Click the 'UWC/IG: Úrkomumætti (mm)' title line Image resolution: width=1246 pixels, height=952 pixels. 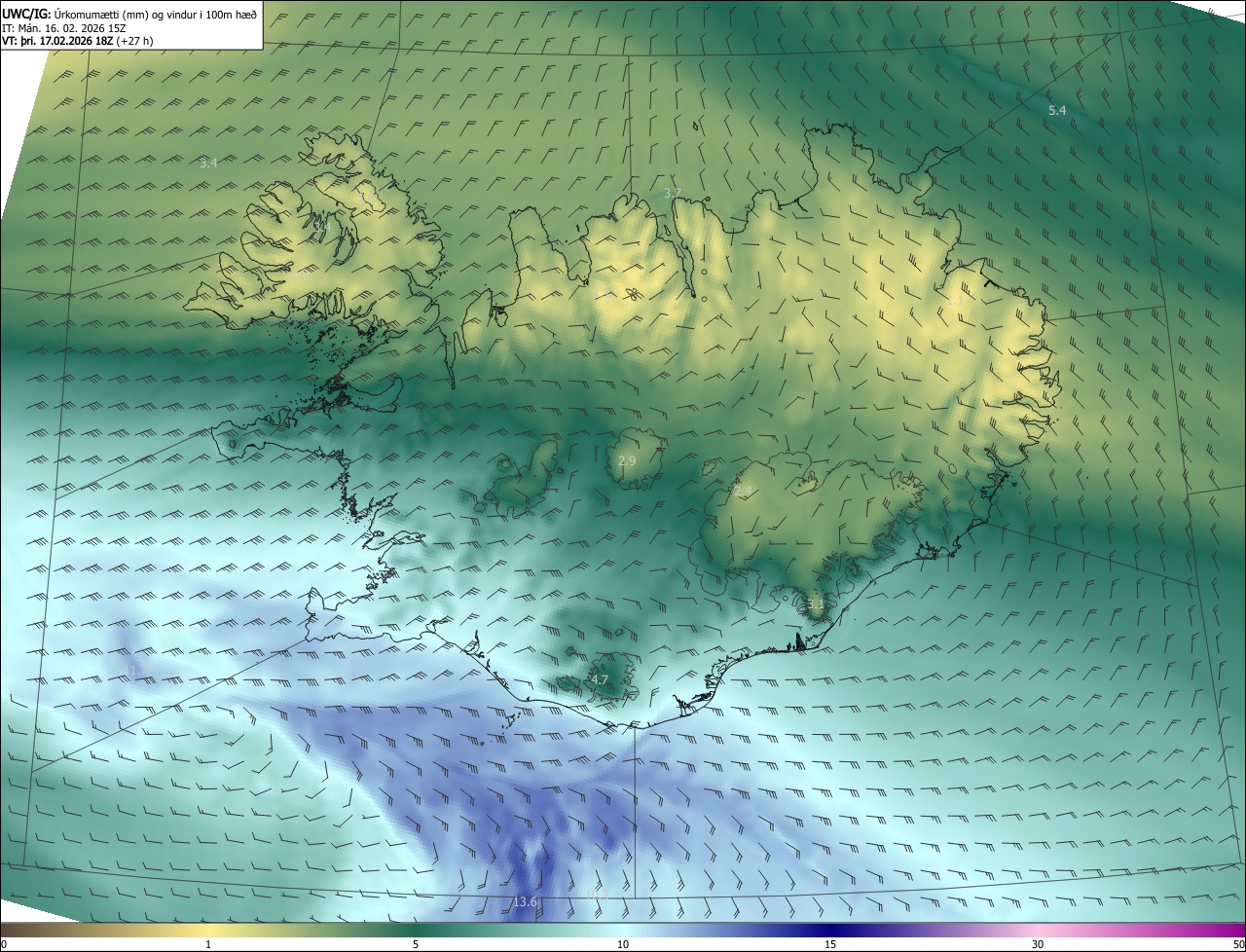(129, 15)
